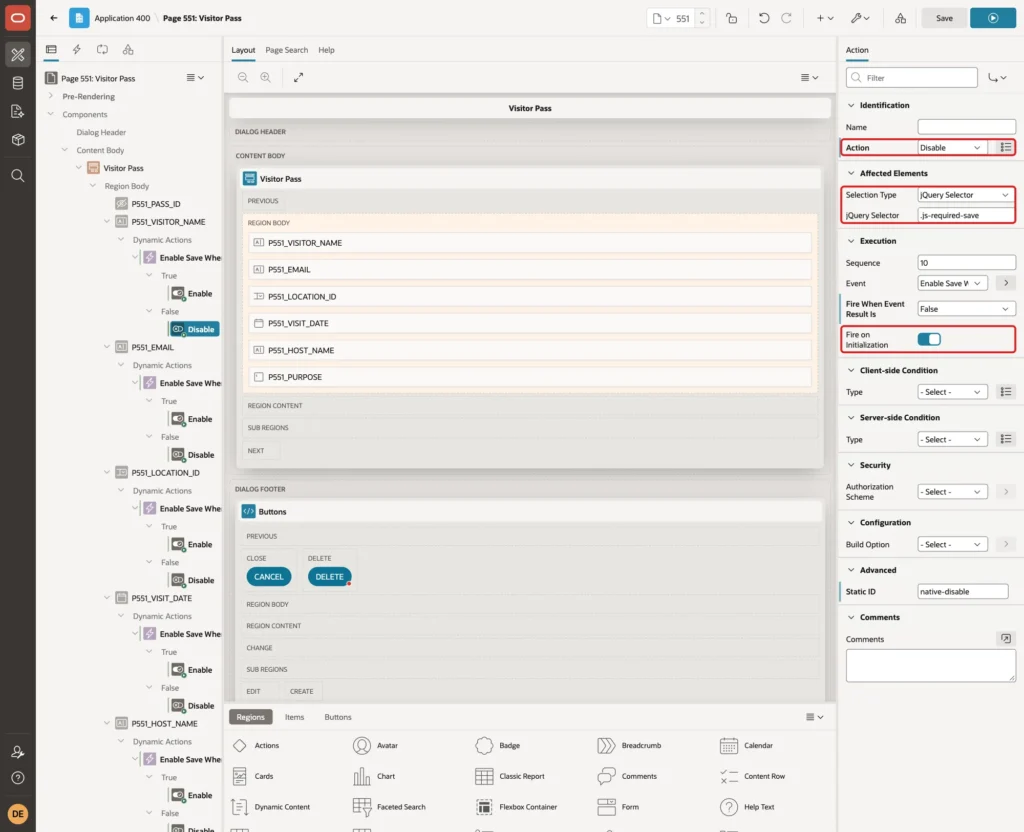Toggle Fire on Initialization switch
This screenshot has width=1024, height=832.
point(929,339)
